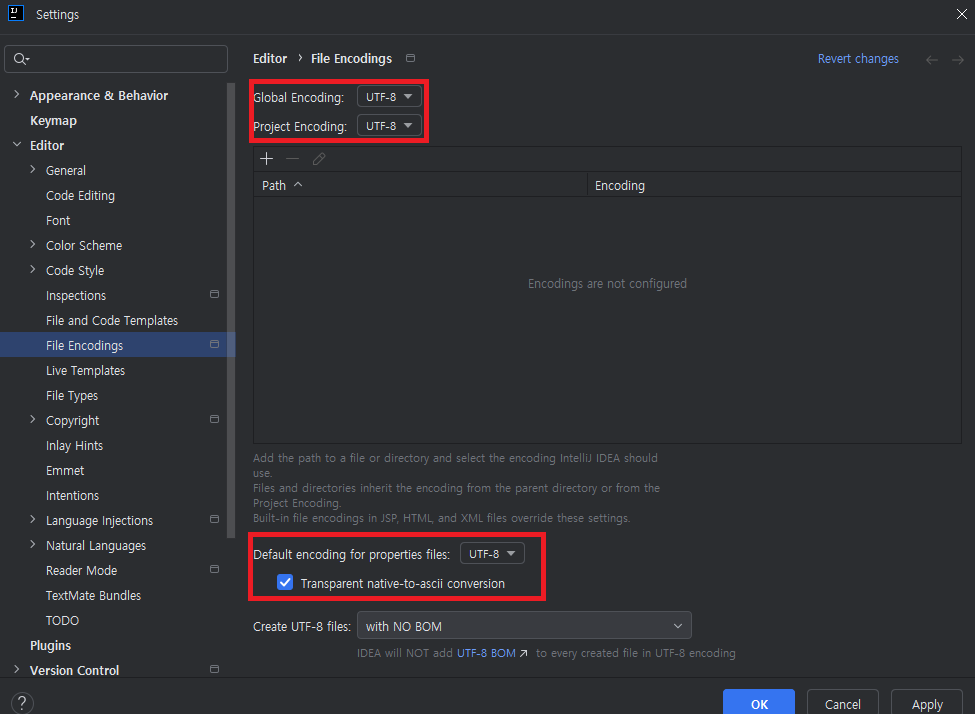Screen dimensions: 975x714
Task: Expand Language Injections node
Action: point(33,519)
